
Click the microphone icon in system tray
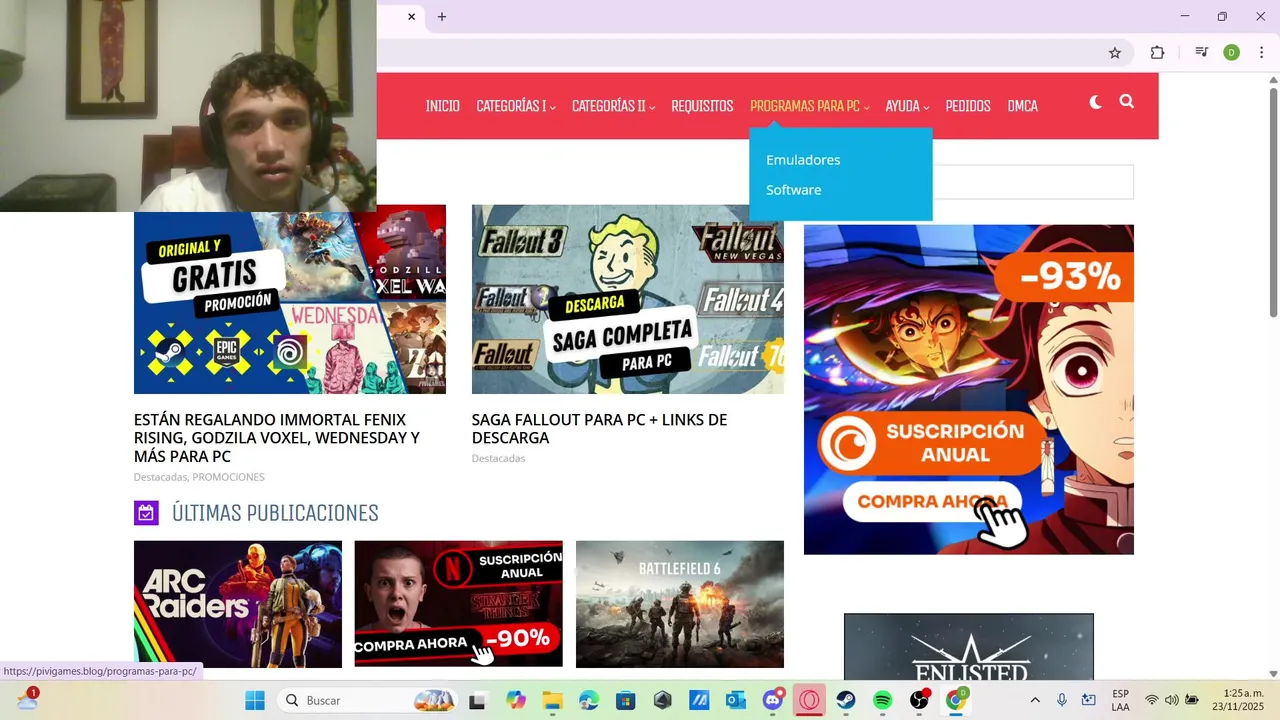[1062, 700]
